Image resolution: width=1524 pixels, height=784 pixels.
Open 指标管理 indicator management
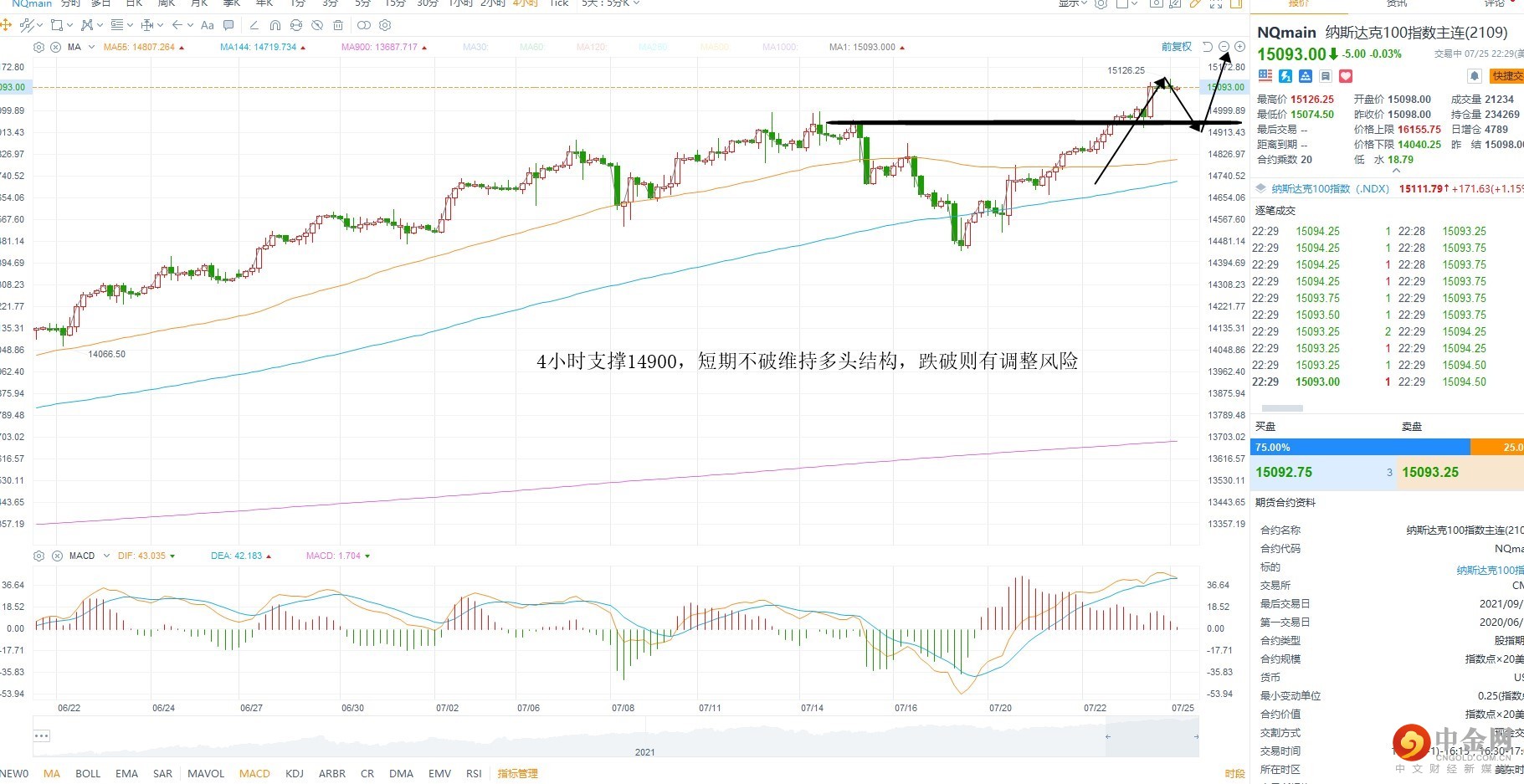pyautogui.click(x=518, y=774)
